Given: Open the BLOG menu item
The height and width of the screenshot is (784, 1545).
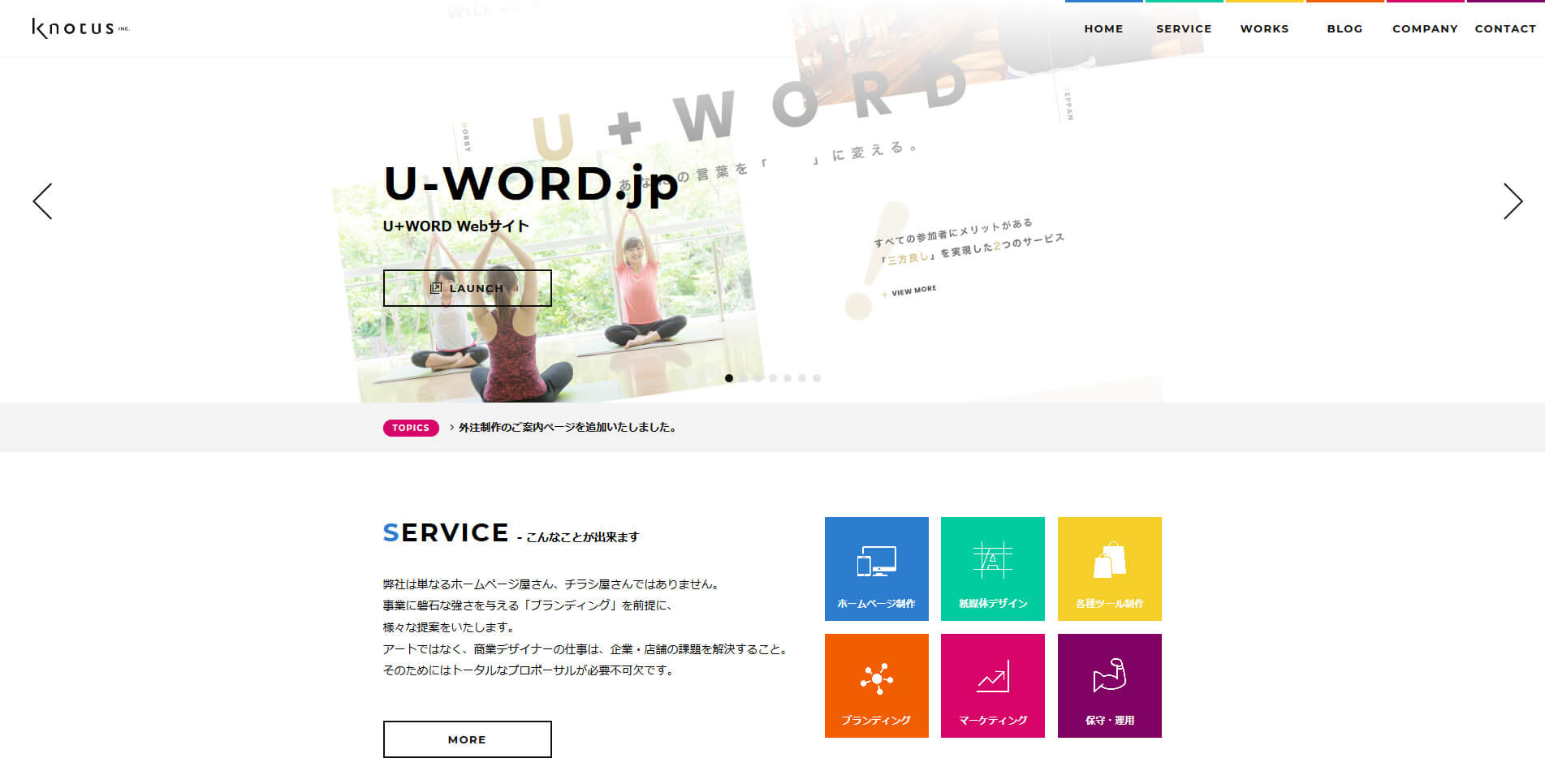Looking at the screenshot, I should [1344, 28].
